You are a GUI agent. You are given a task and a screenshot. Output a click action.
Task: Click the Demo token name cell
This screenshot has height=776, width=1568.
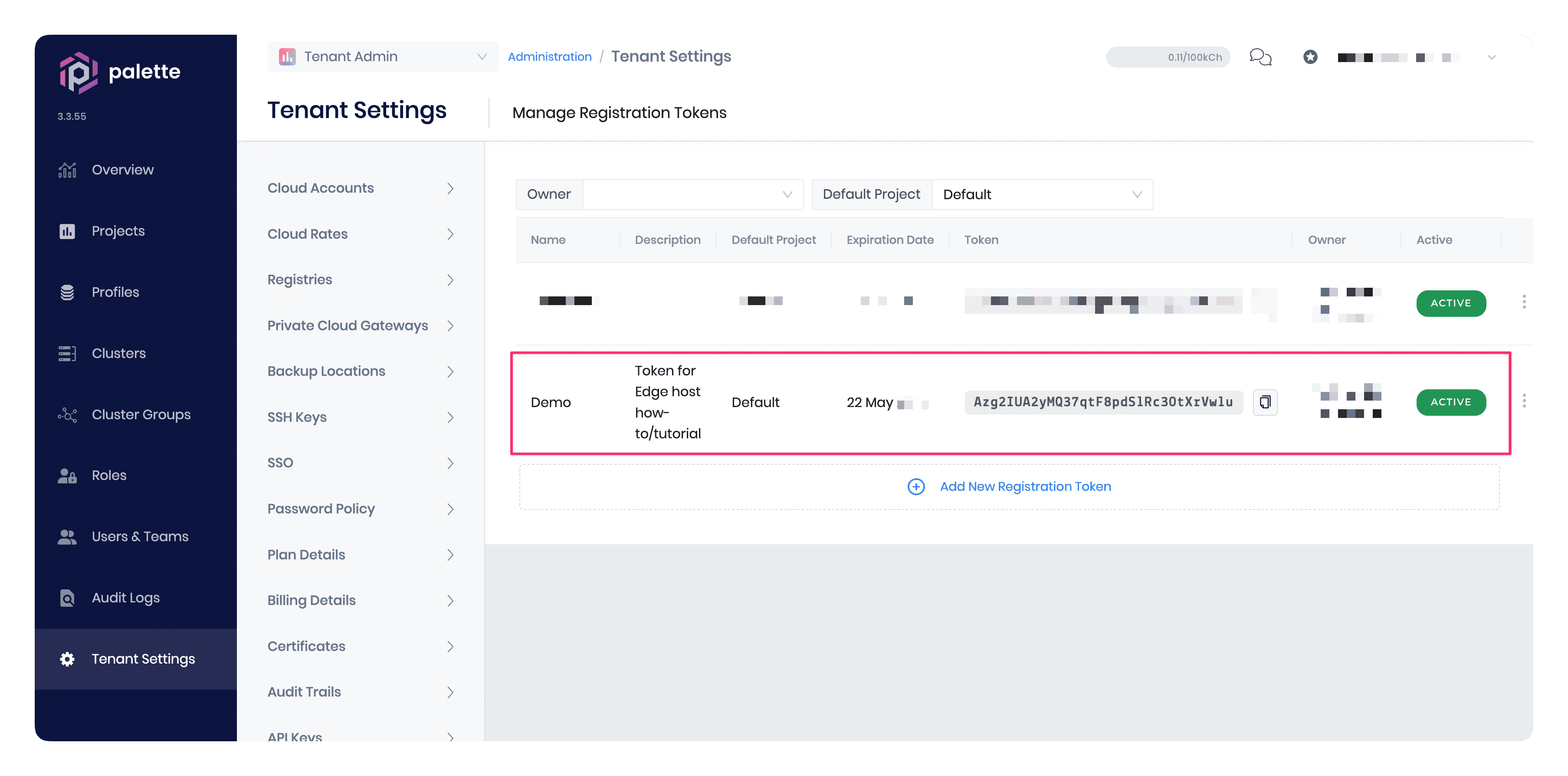coord(551,403)
